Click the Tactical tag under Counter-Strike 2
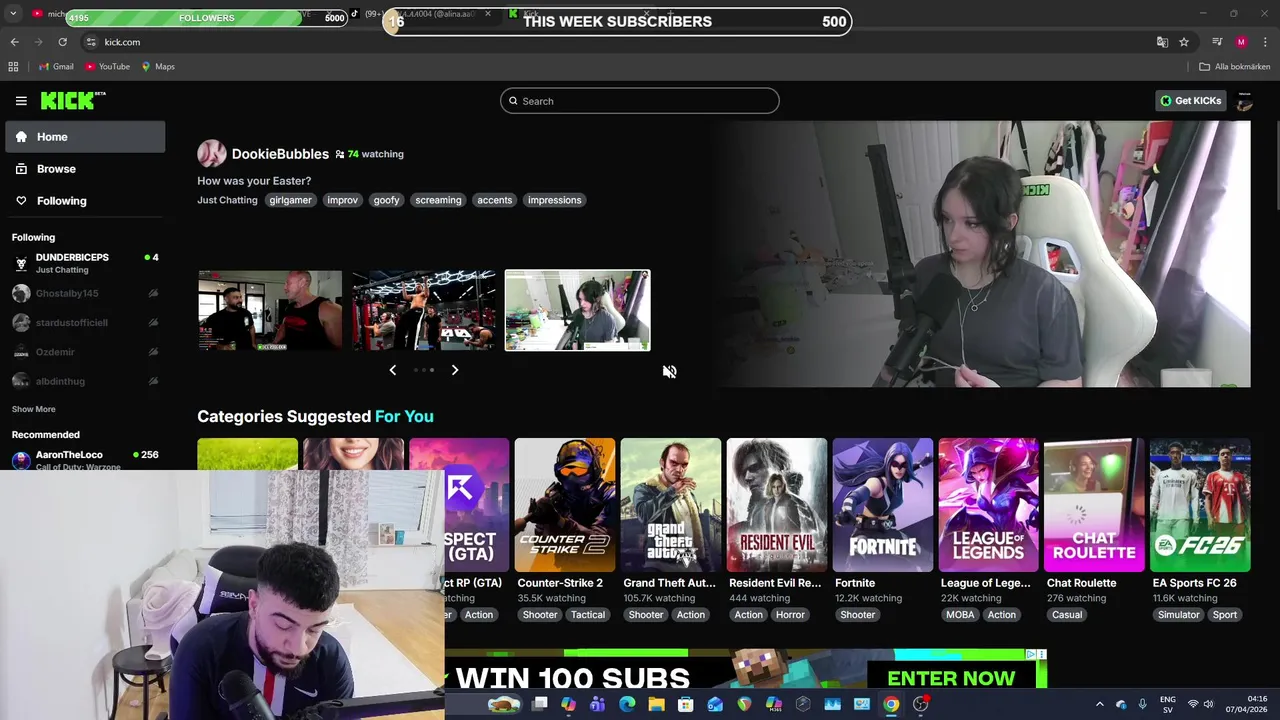Image resolution: width=1280 pixels, height=720 pixels. 588,615
